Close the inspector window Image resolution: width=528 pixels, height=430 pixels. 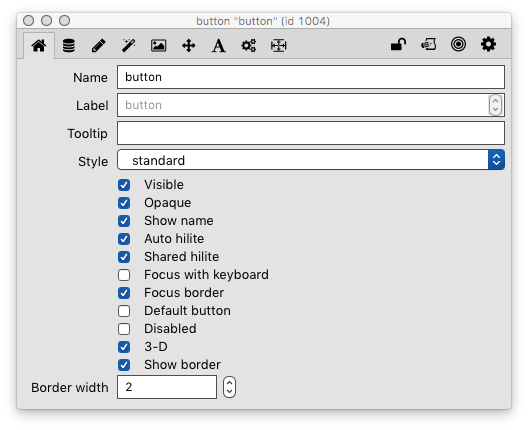(29, 21)
